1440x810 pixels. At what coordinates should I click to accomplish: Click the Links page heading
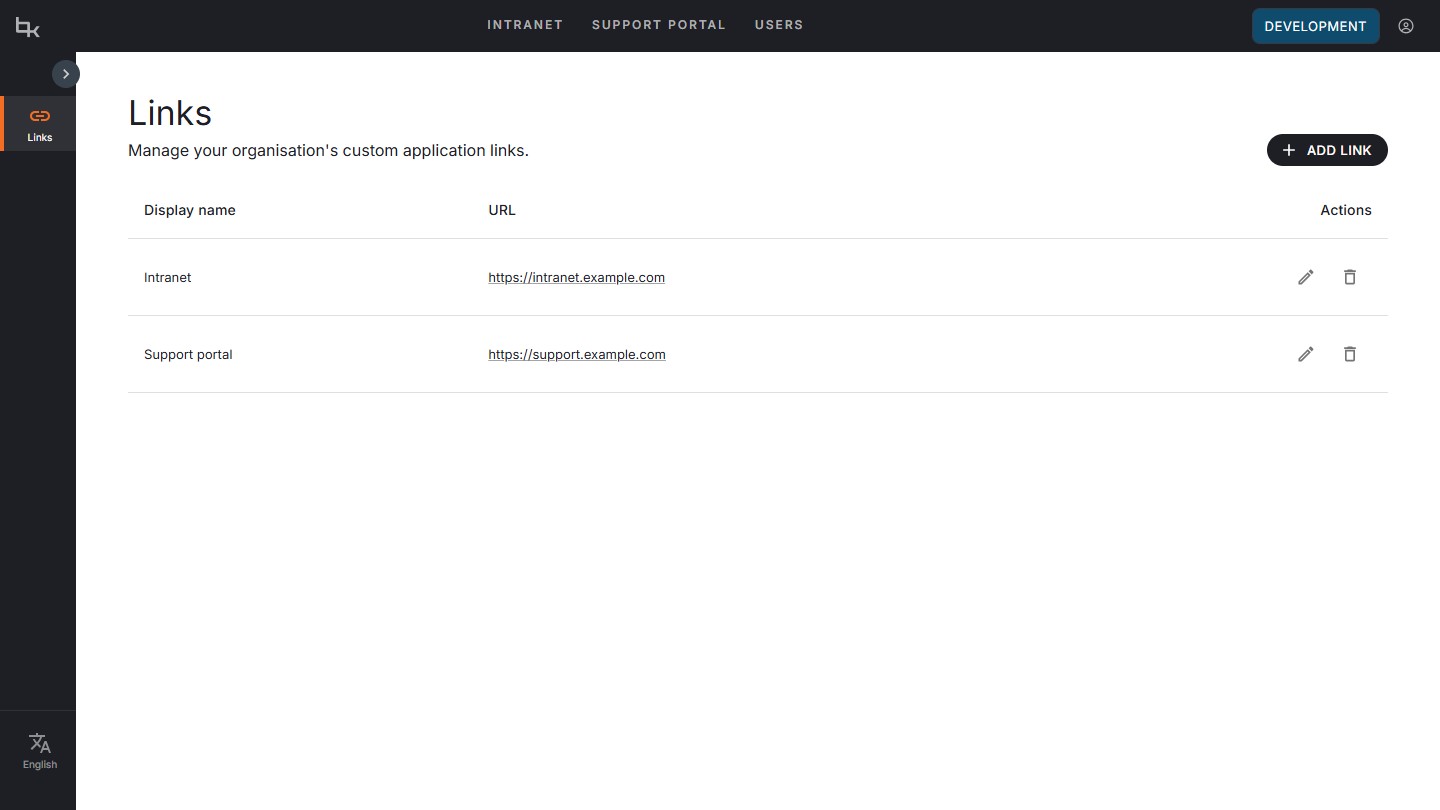point(170,113)
